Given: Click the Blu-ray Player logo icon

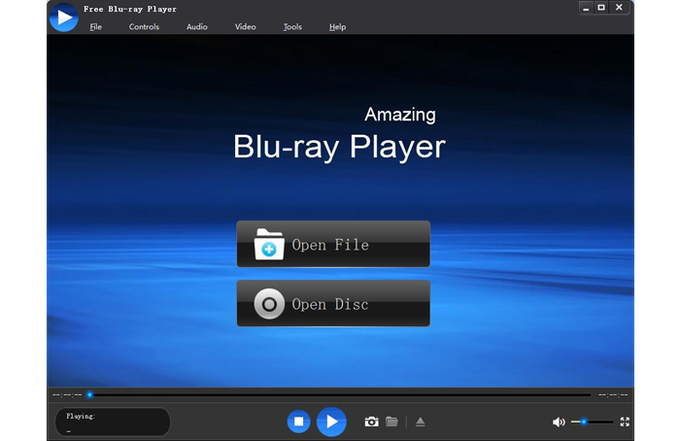Looking at the screenshot, I should tap(64, 17).
